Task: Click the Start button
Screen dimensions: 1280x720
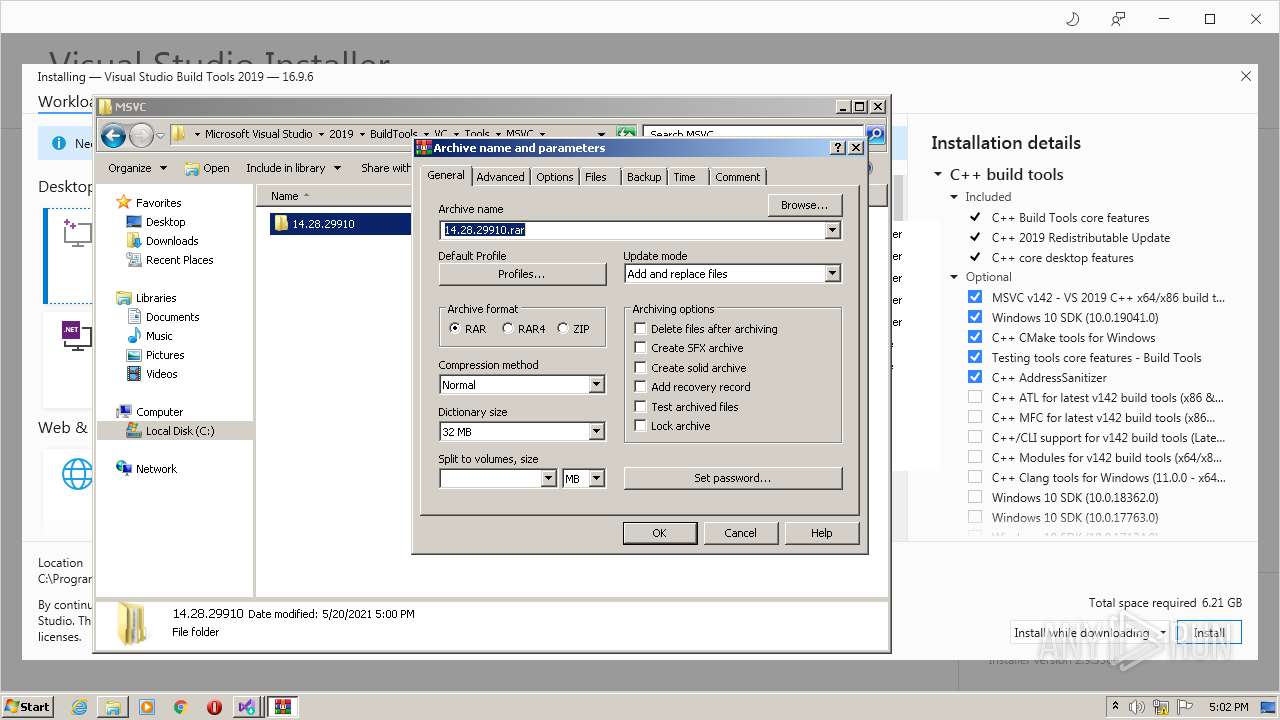Action: [27, 706]
